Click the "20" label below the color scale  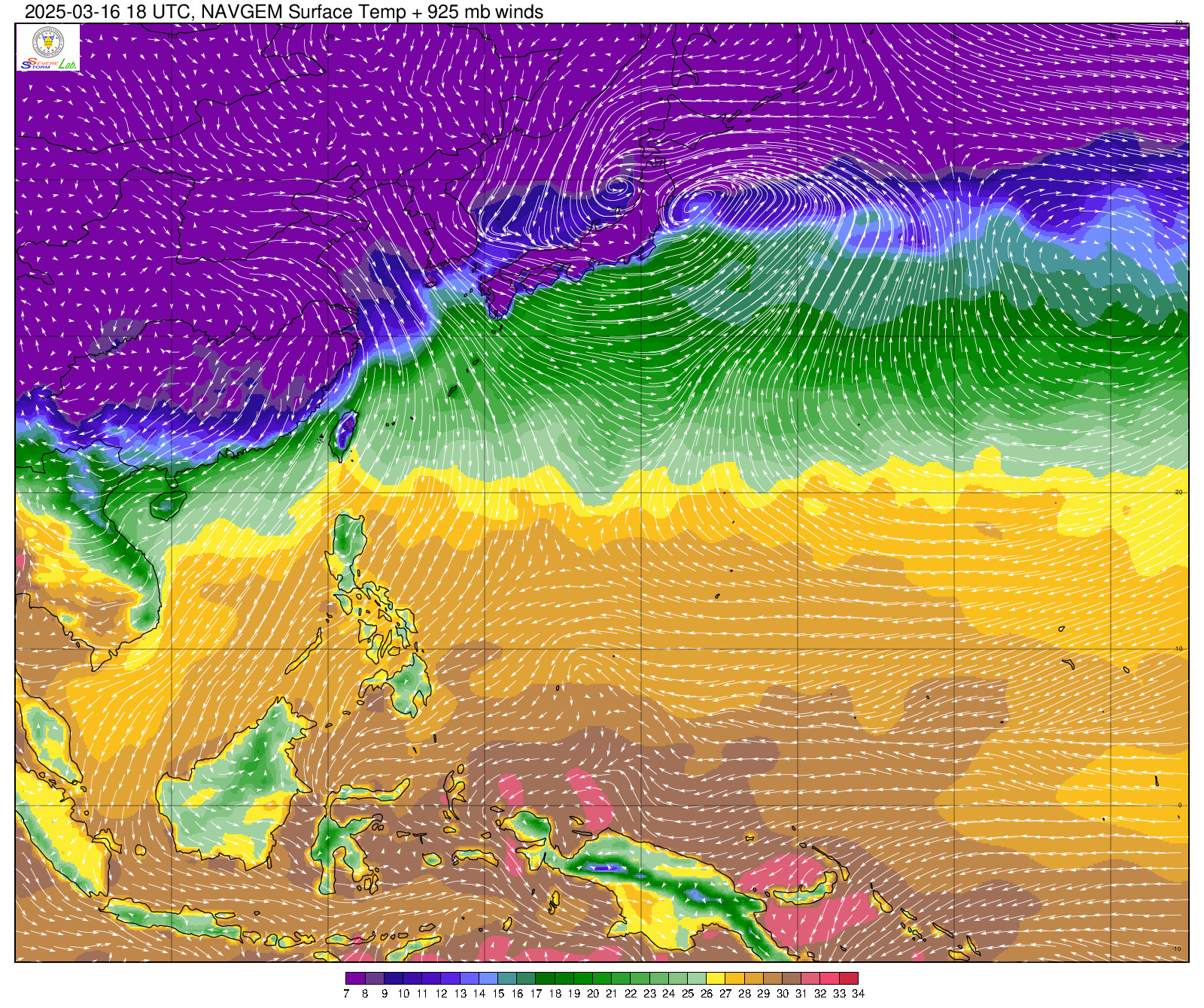tap(592, 994)
